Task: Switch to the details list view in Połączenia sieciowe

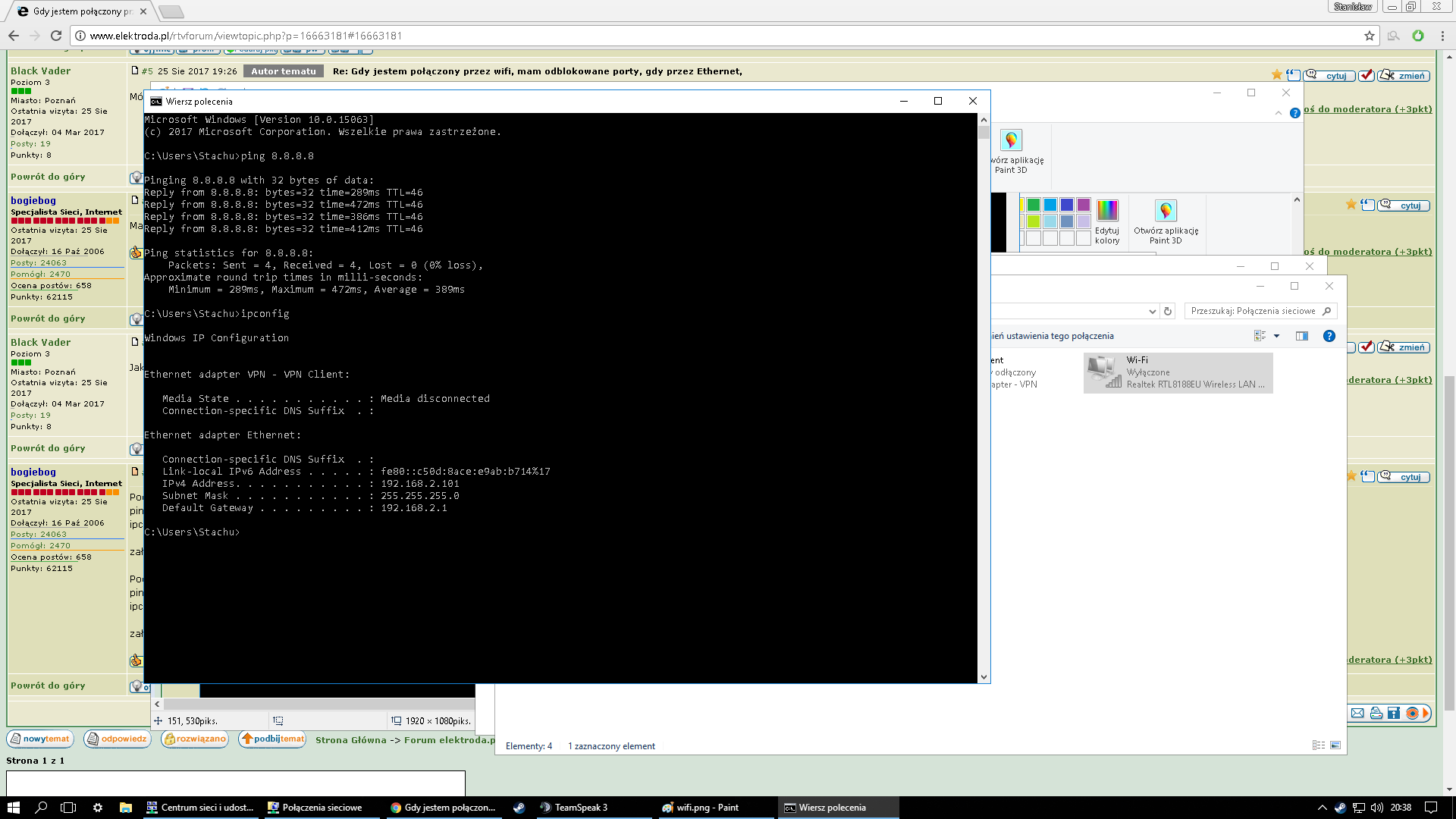Action: point(1318,745)
